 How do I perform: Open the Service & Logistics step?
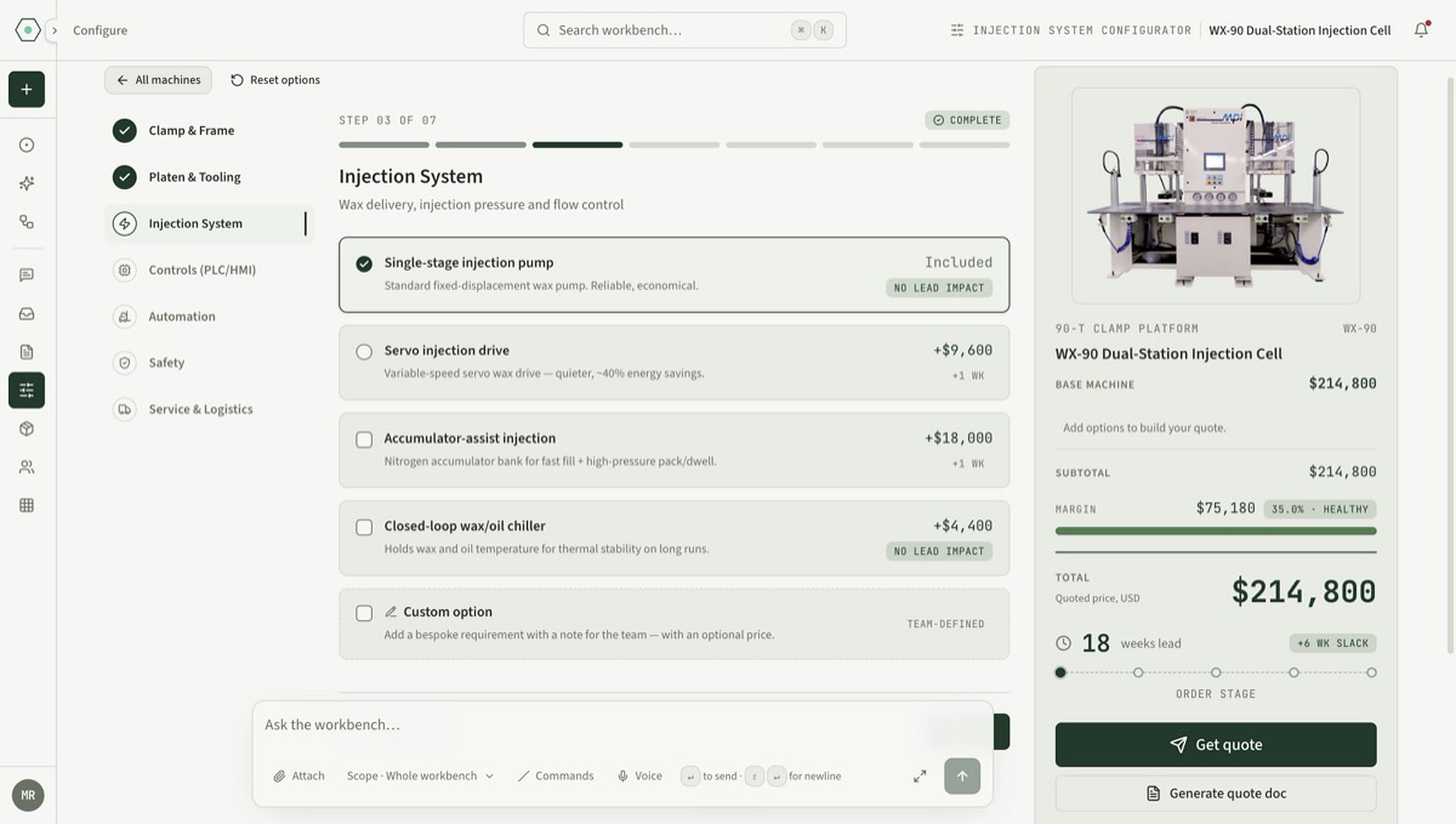[x=209, y=409]
